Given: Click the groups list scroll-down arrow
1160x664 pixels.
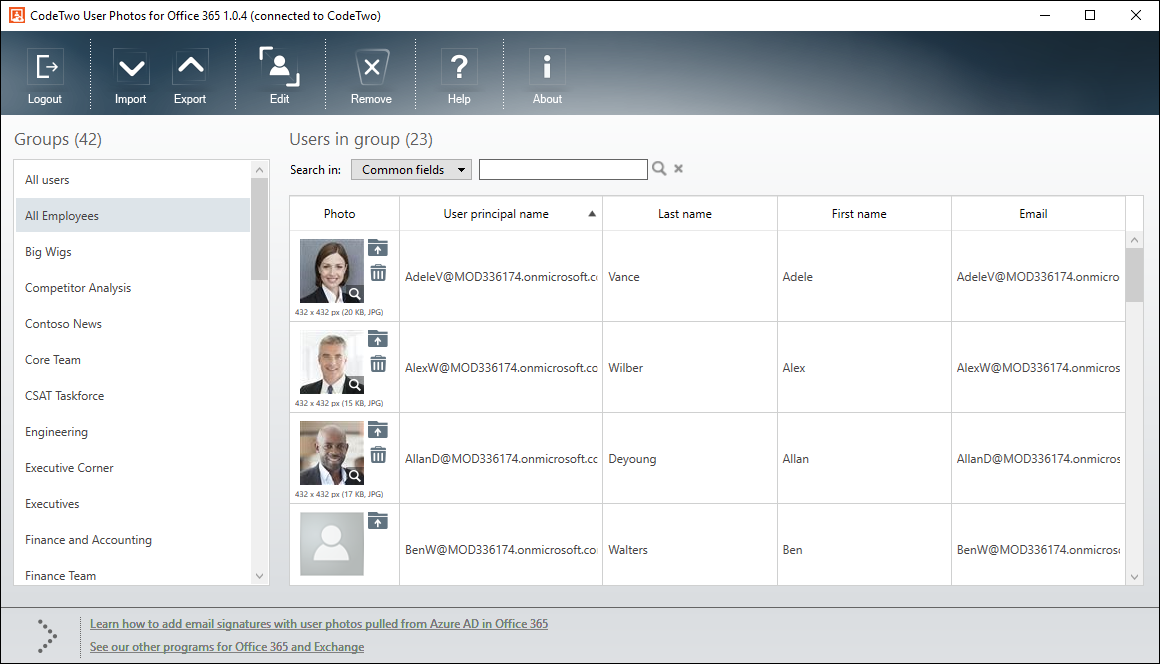Looking at the screenshot, I should (x=259, y=576).
